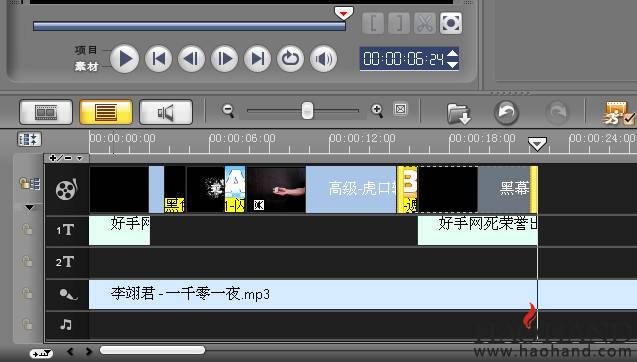Open the Audio view button
The image size is (637, 362).
click(x=166, y=112)
